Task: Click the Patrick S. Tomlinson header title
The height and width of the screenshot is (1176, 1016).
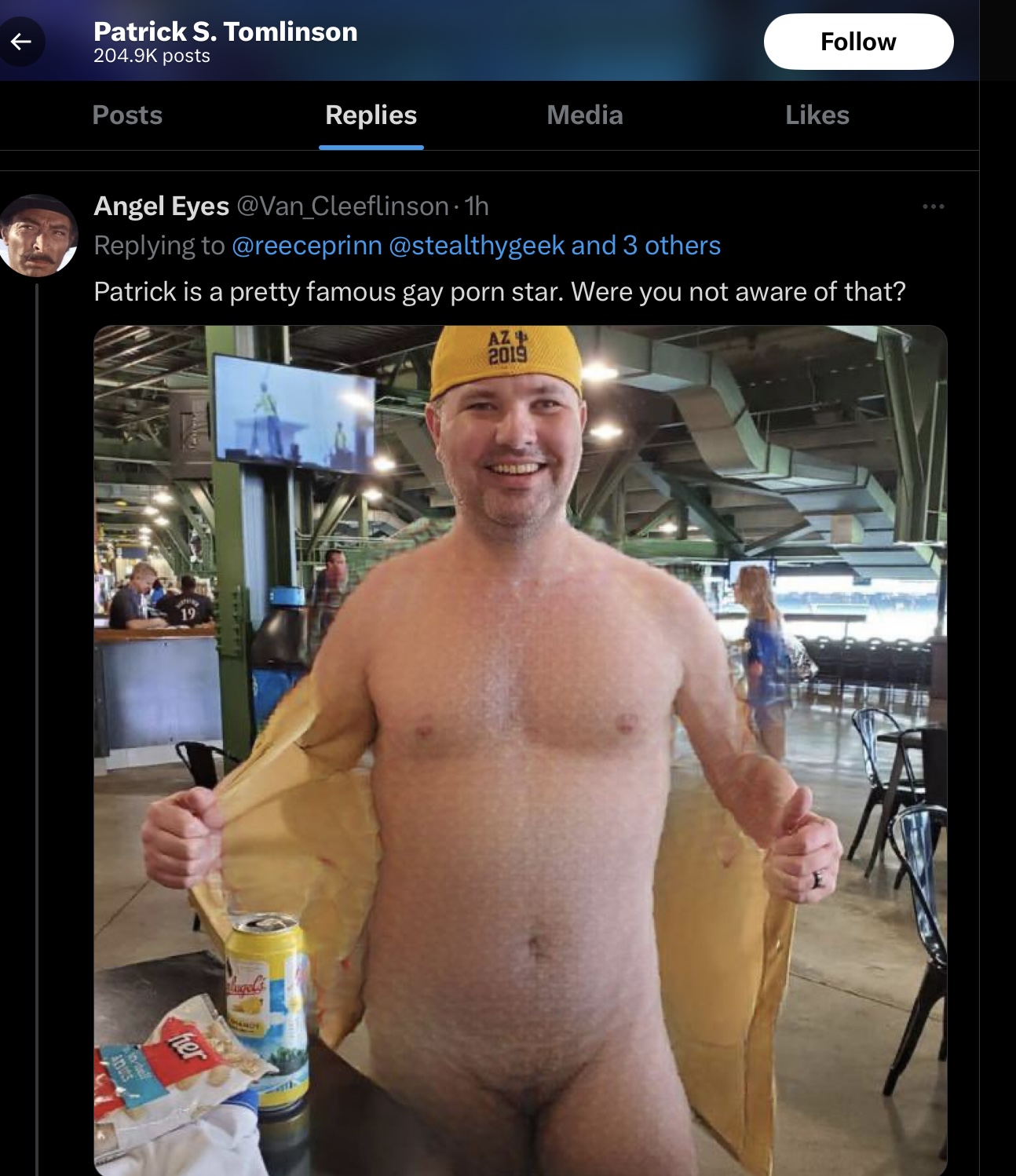Action: [225, 31]
